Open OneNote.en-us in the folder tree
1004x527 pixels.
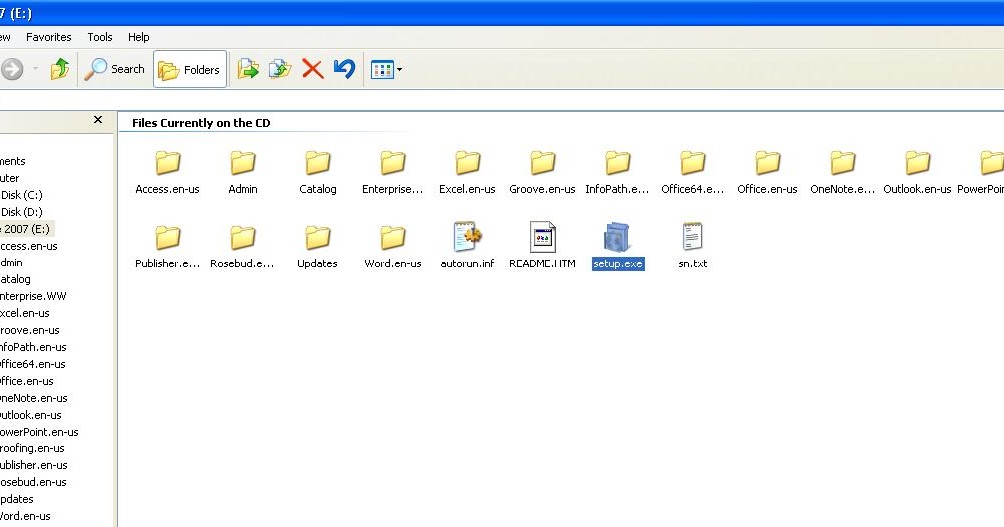click(34, 398)
